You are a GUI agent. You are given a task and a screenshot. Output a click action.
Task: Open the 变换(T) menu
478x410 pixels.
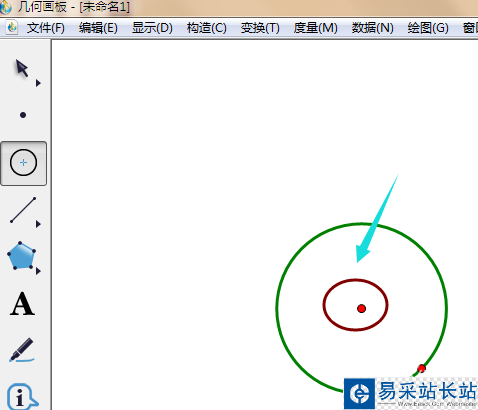[x=260, y=28]
